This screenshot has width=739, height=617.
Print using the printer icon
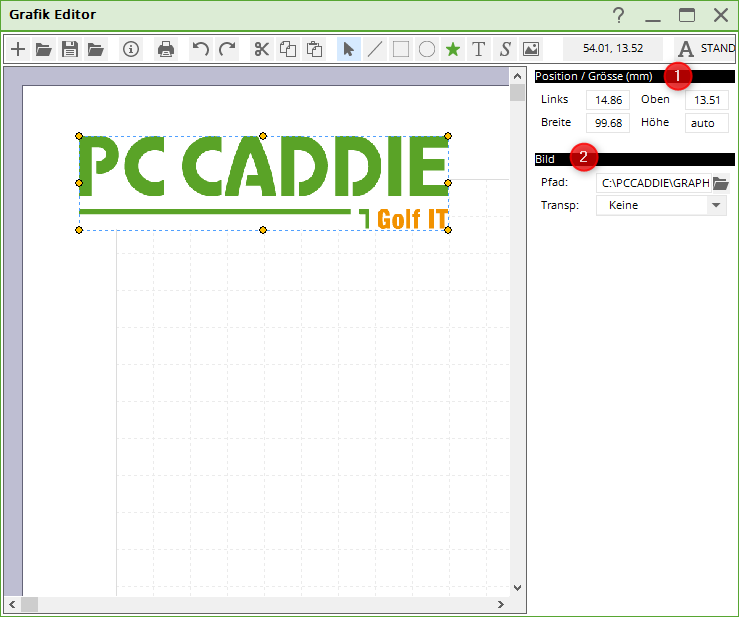(x=166, y=49)
